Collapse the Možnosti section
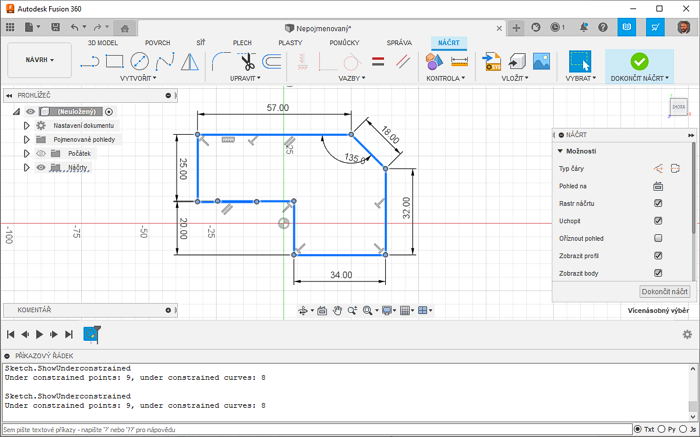The height and width of the screenshot is (437, 700). click(x=560, y=151)
